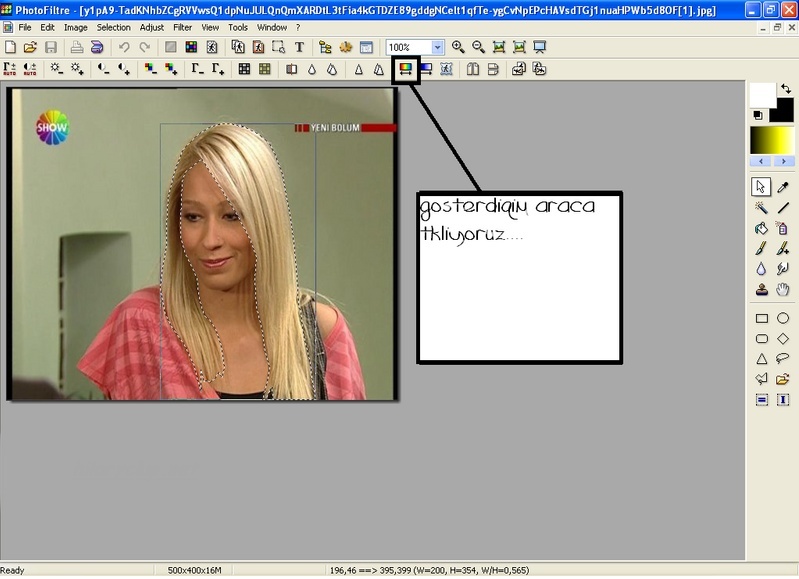Open the Image explorer icon
799x579 pixels.
click(325, 47)
